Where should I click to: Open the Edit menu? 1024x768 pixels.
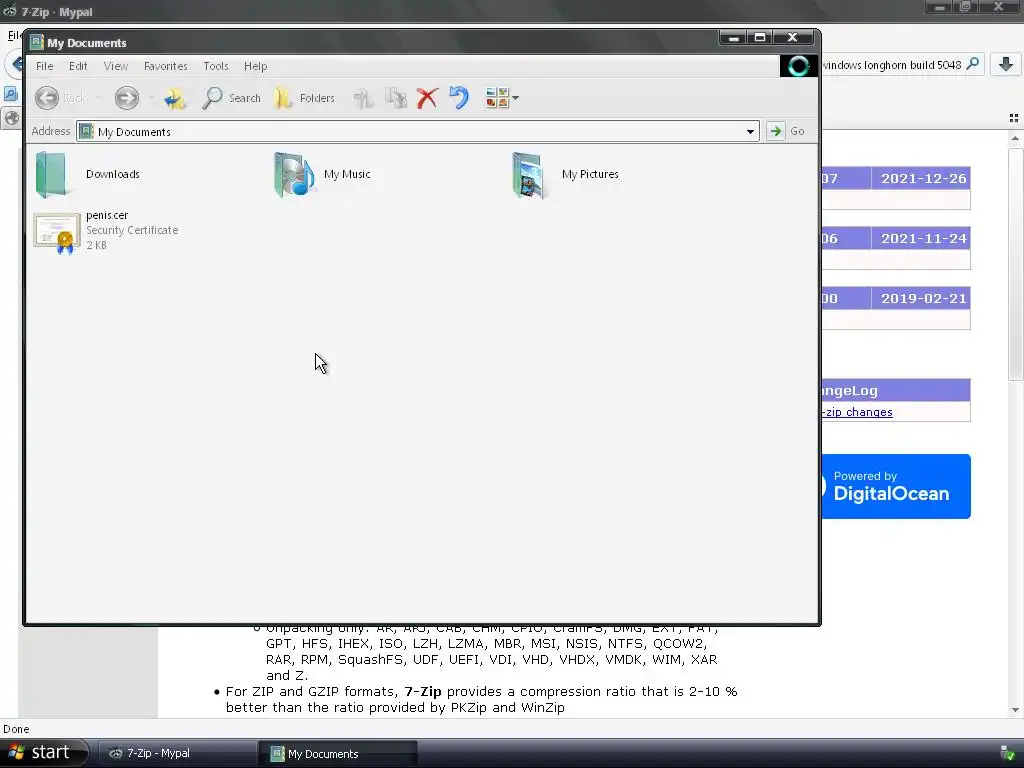pos(78,66)
